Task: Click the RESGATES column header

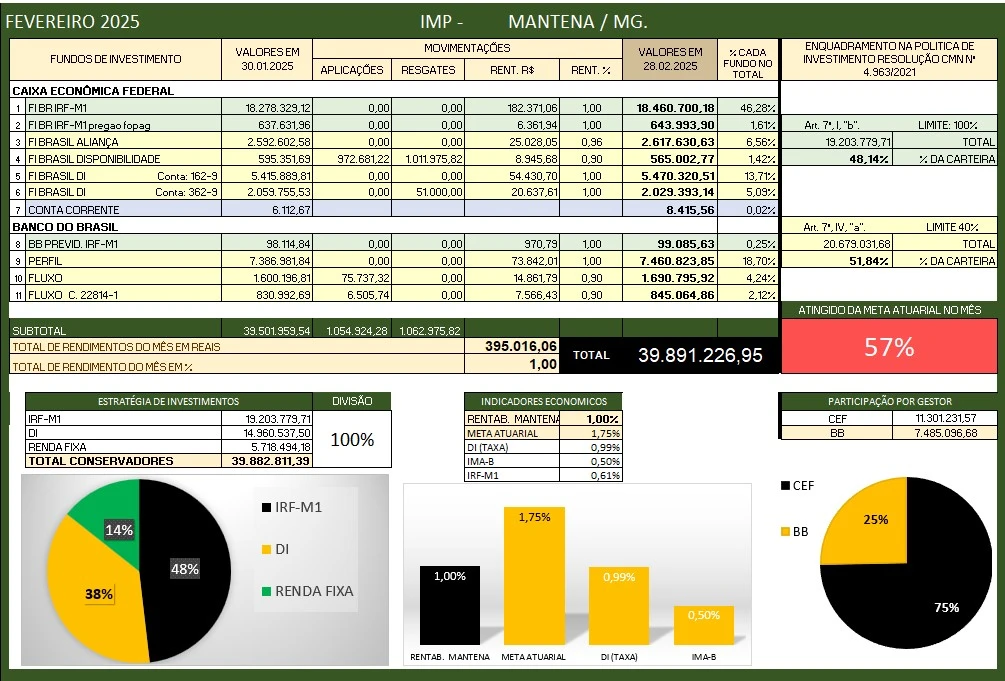Action: 428,70
